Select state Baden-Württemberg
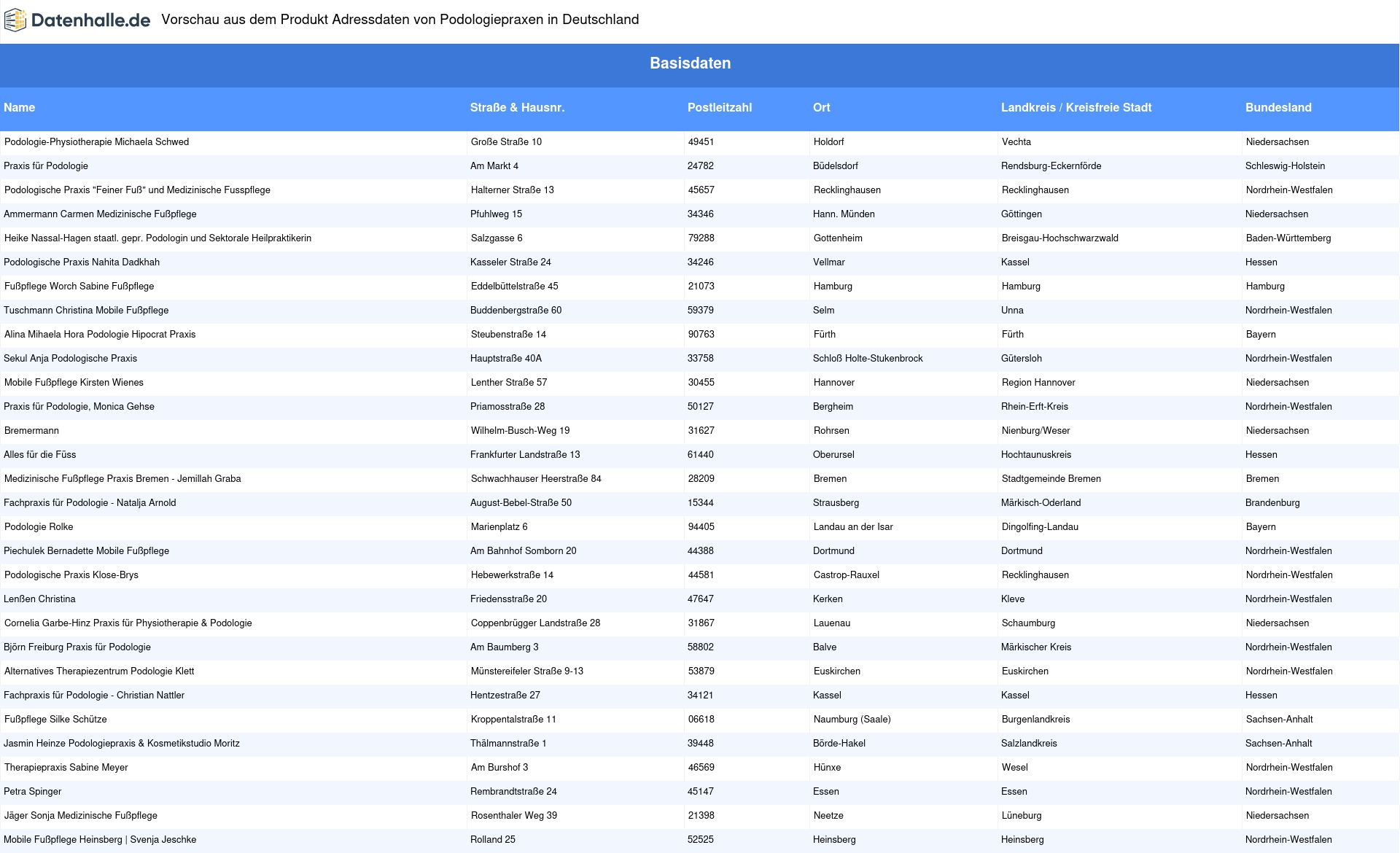Image resolution: width=1400 pixels, height=853 pixels. coord(1288,238)
